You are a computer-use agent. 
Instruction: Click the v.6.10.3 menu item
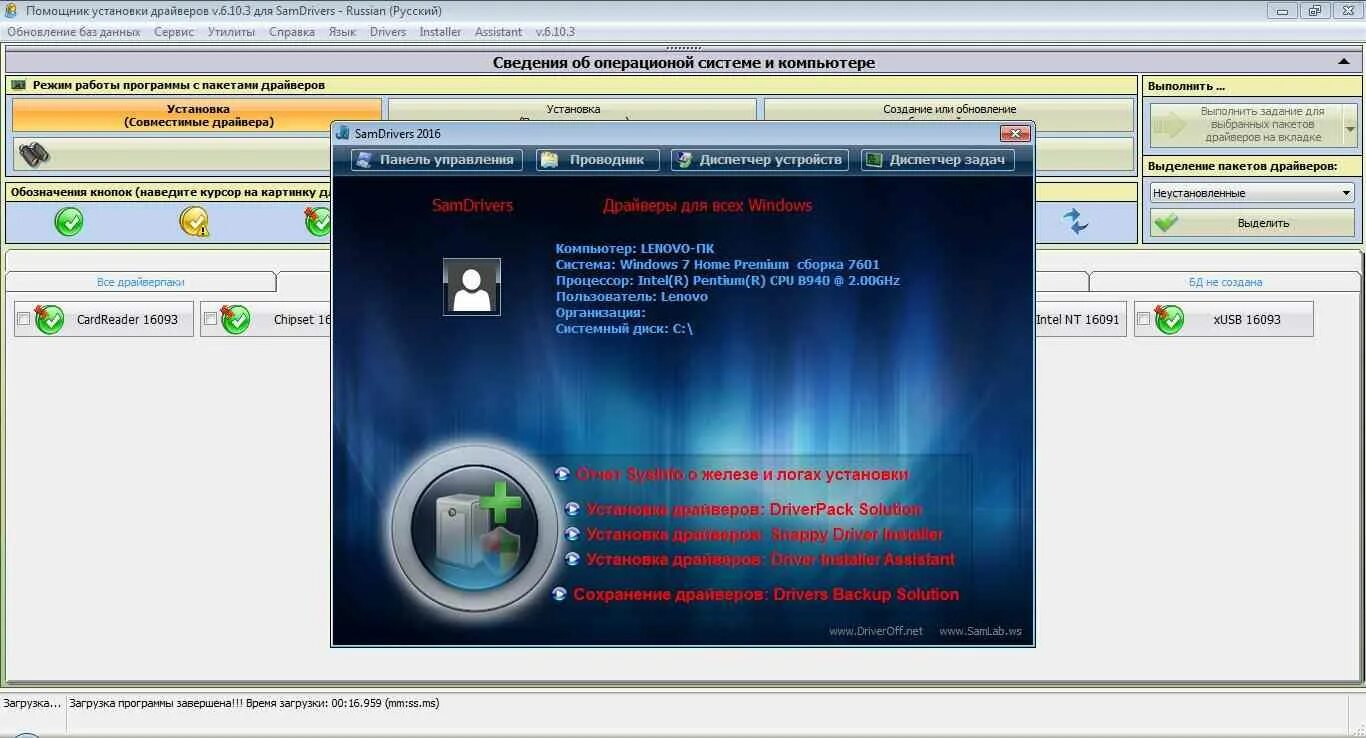coord(555,32)
